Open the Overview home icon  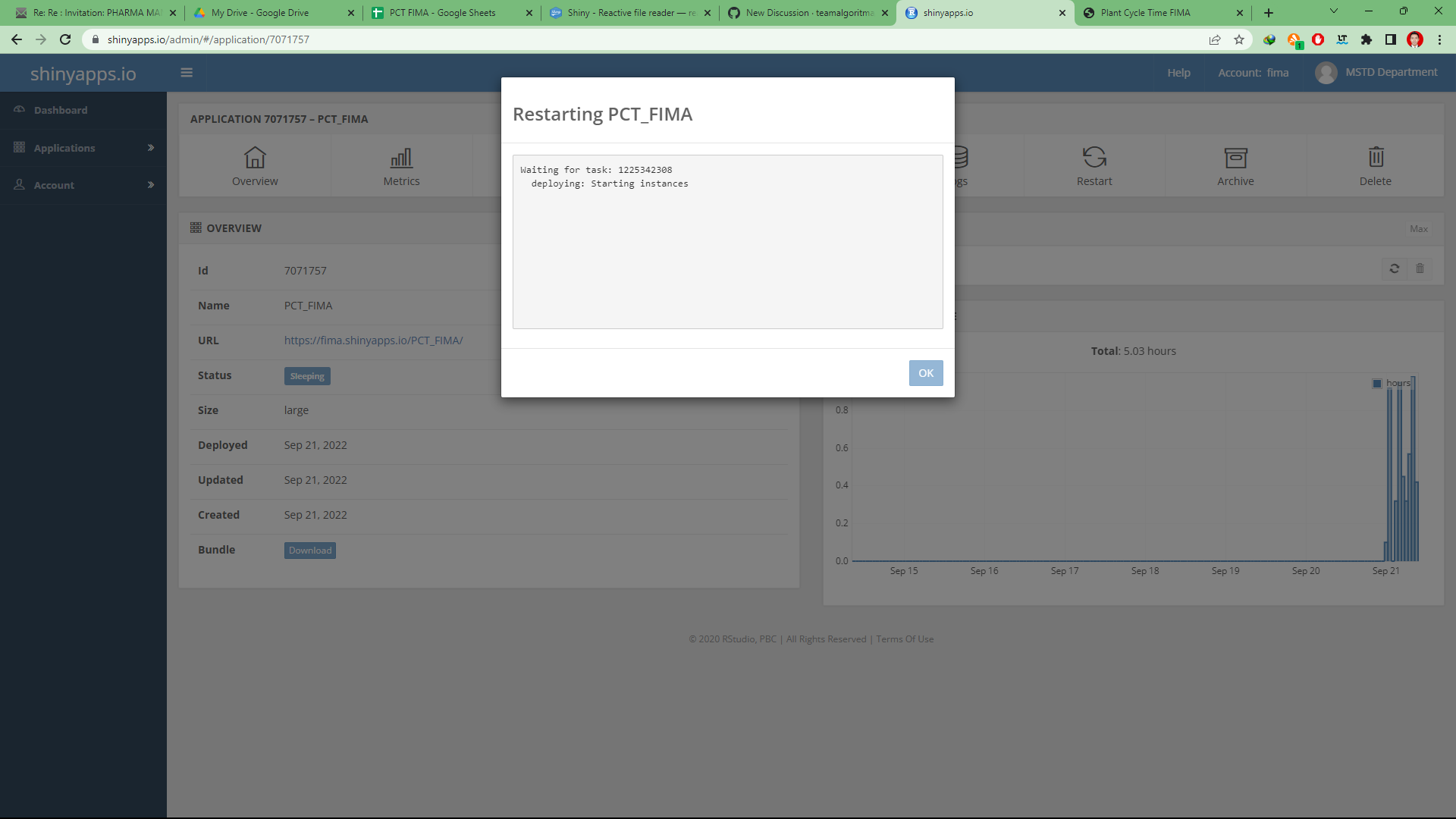(255, 165)
